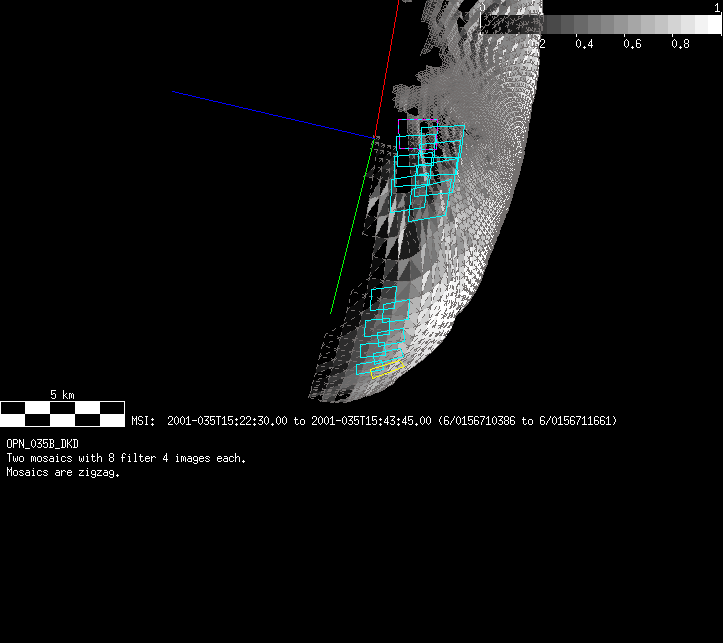Click the end time 2001-035T15:43:45.00
Viewport: 723px width, 643px height.
point(371,421)
